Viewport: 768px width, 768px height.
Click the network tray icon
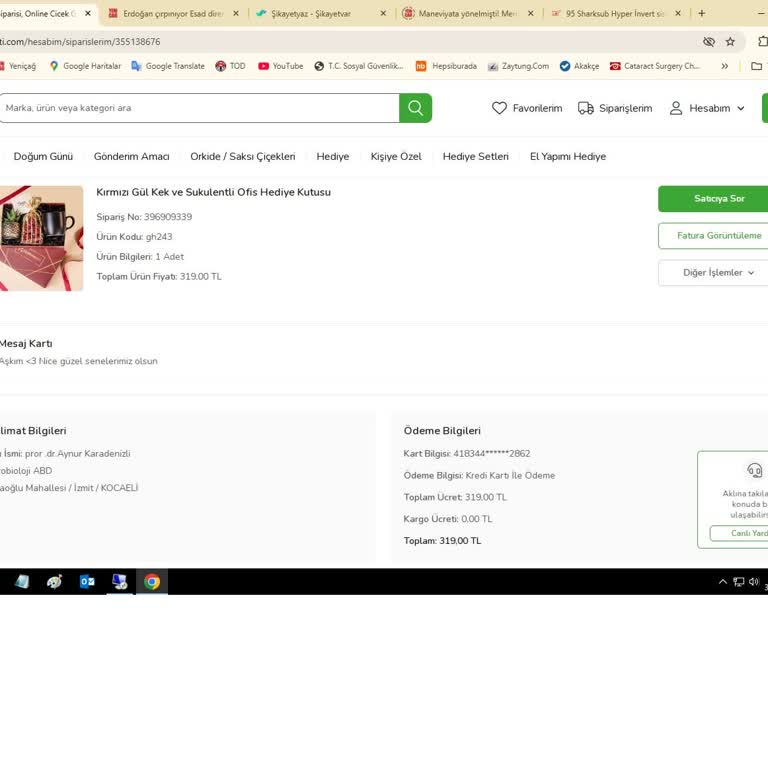(x=738, y=581)
